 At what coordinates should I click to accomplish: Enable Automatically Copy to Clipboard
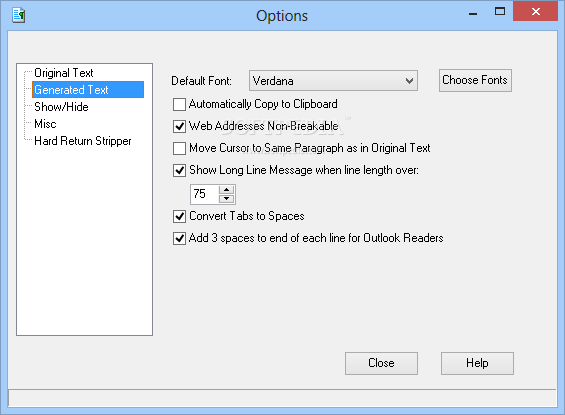tap(179, 104)
